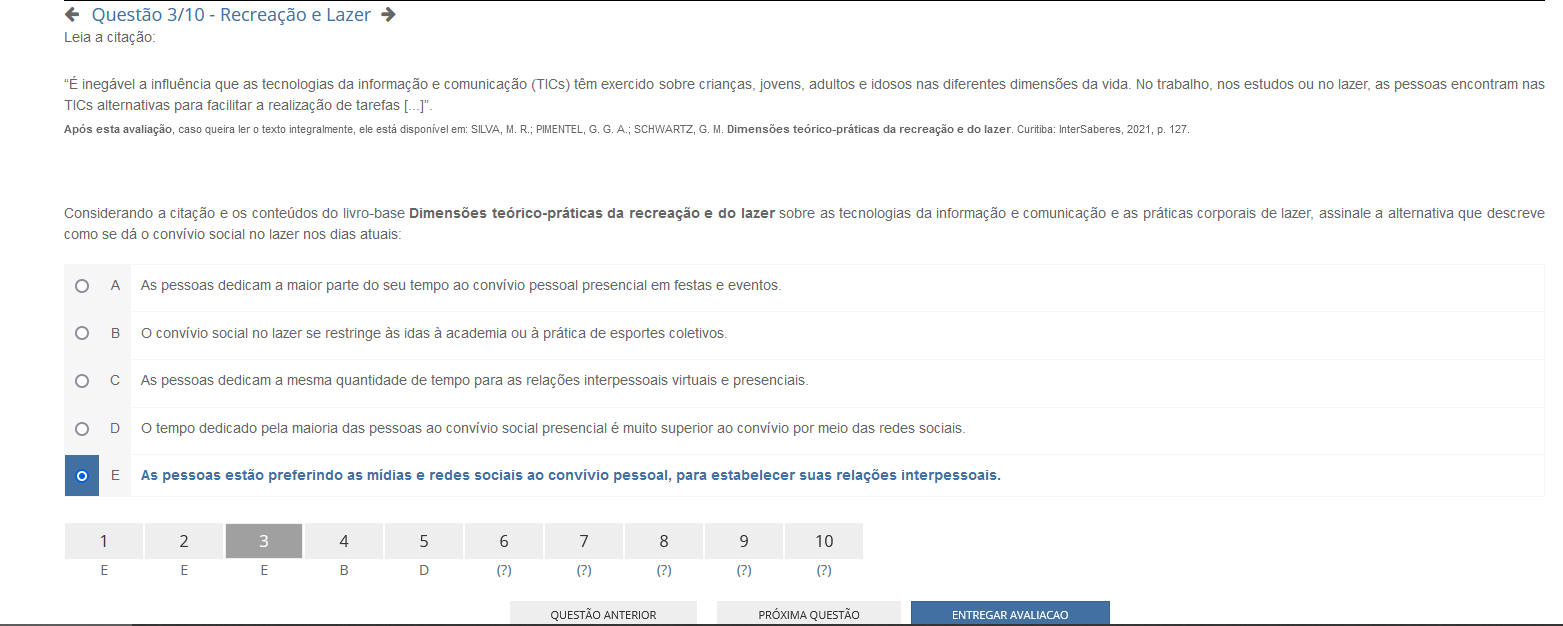This screenshot has width=1563, height=626.
Task: Choose radio option D
Action: tap(82, 429)
